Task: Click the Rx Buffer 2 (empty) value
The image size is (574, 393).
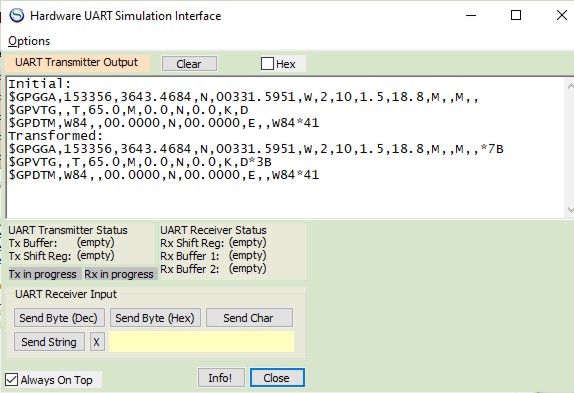Action: [247, 269]
